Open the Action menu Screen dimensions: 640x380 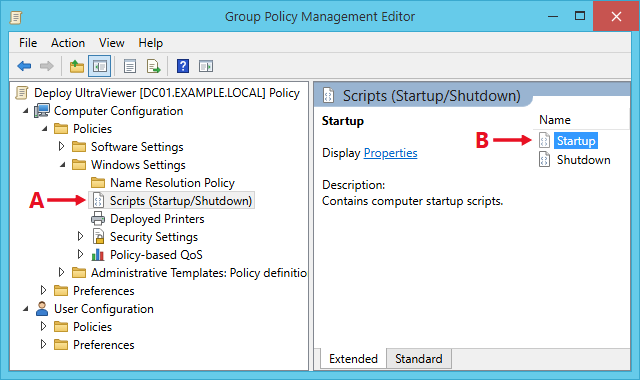pos(68,43)
